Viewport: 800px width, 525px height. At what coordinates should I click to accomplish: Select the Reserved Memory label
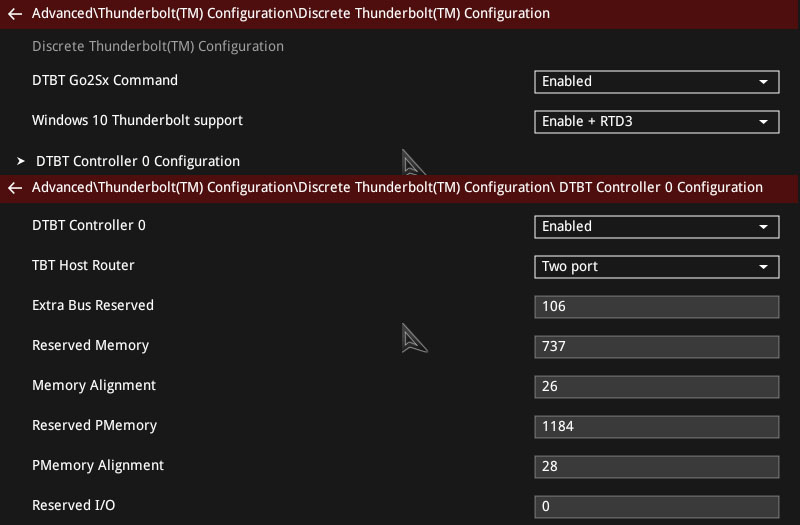tap(90, 345)
